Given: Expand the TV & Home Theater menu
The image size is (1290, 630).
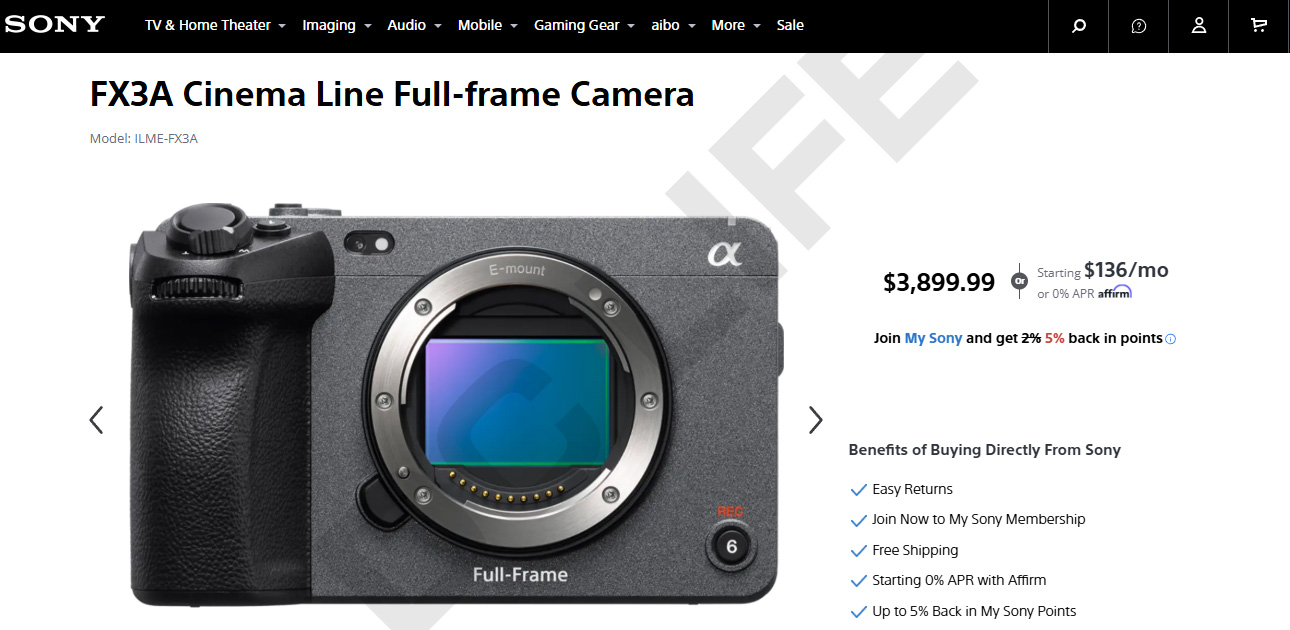Looking at the screenshot, I should 215,25.
